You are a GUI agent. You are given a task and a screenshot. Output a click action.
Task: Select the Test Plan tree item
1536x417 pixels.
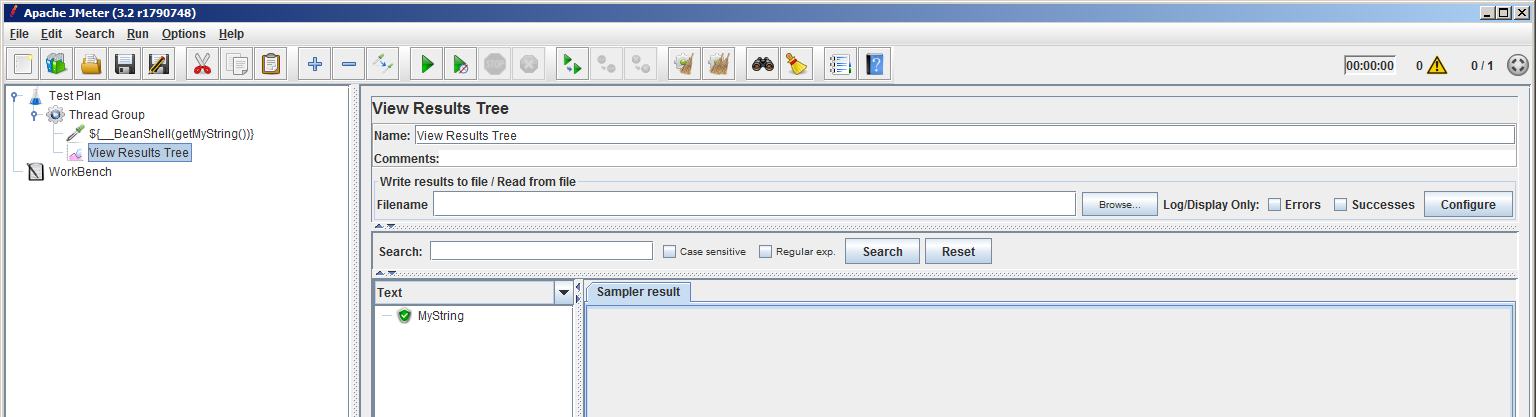[74, 96]
